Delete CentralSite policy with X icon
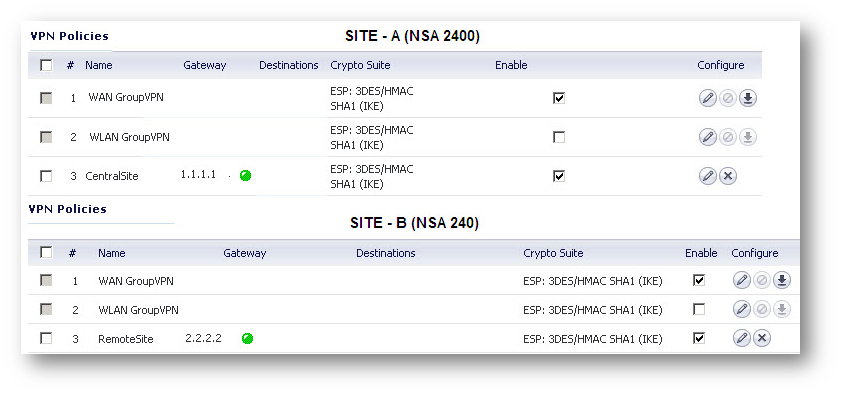The image size is (842, 396). coord(728,176)
